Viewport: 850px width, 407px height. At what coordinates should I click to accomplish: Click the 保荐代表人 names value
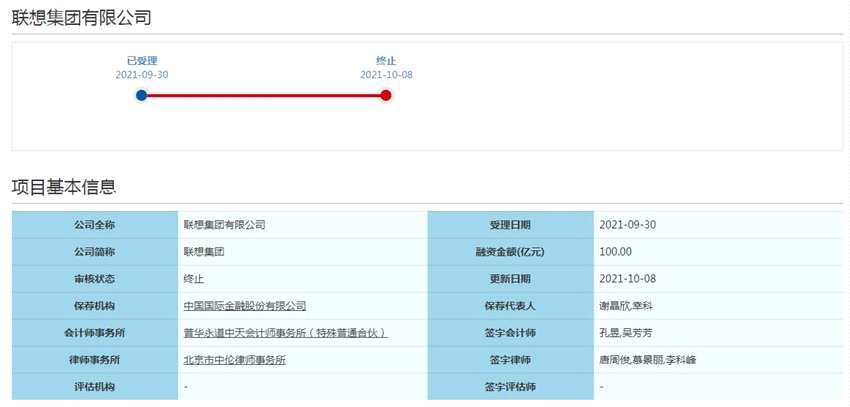[x=626, y=306]
